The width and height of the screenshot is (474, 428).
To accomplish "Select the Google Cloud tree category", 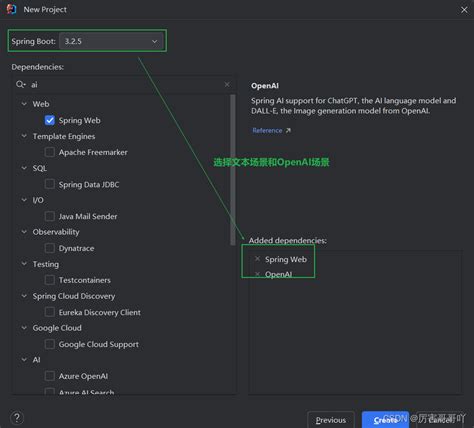I will (57, 328).
